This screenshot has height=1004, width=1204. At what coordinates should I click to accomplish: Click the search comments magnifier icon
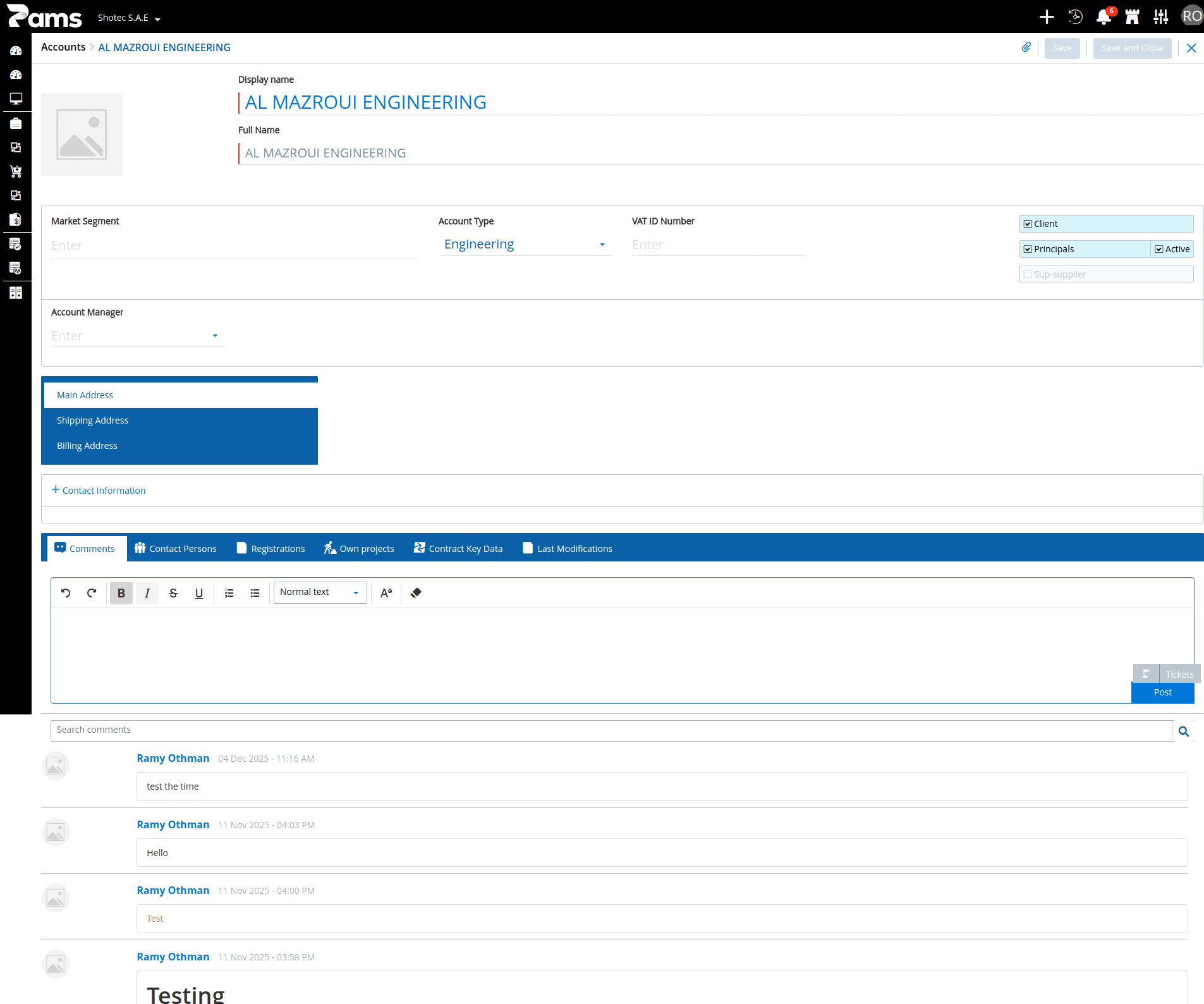[x=1184, y=732]
